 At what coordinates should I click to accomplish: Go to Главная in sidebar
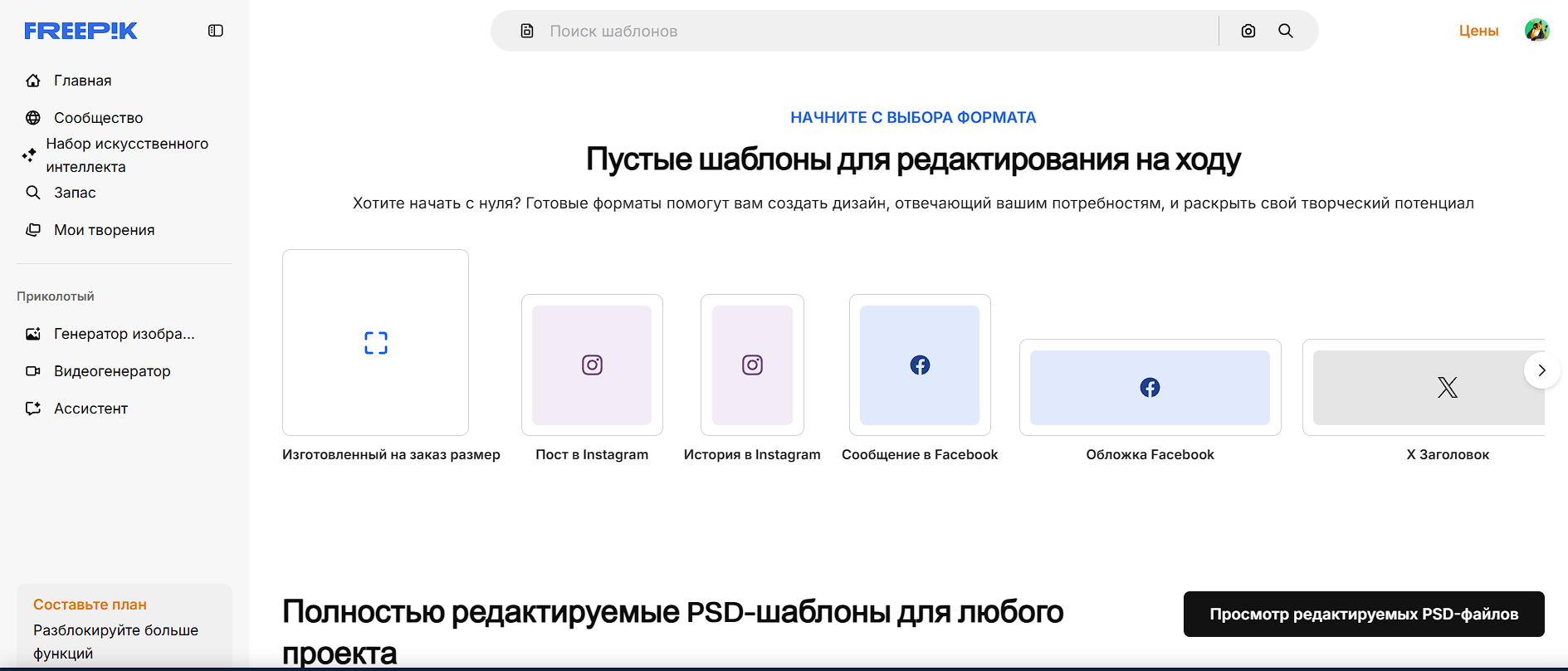pyautogui.click(x=82, y=81)
